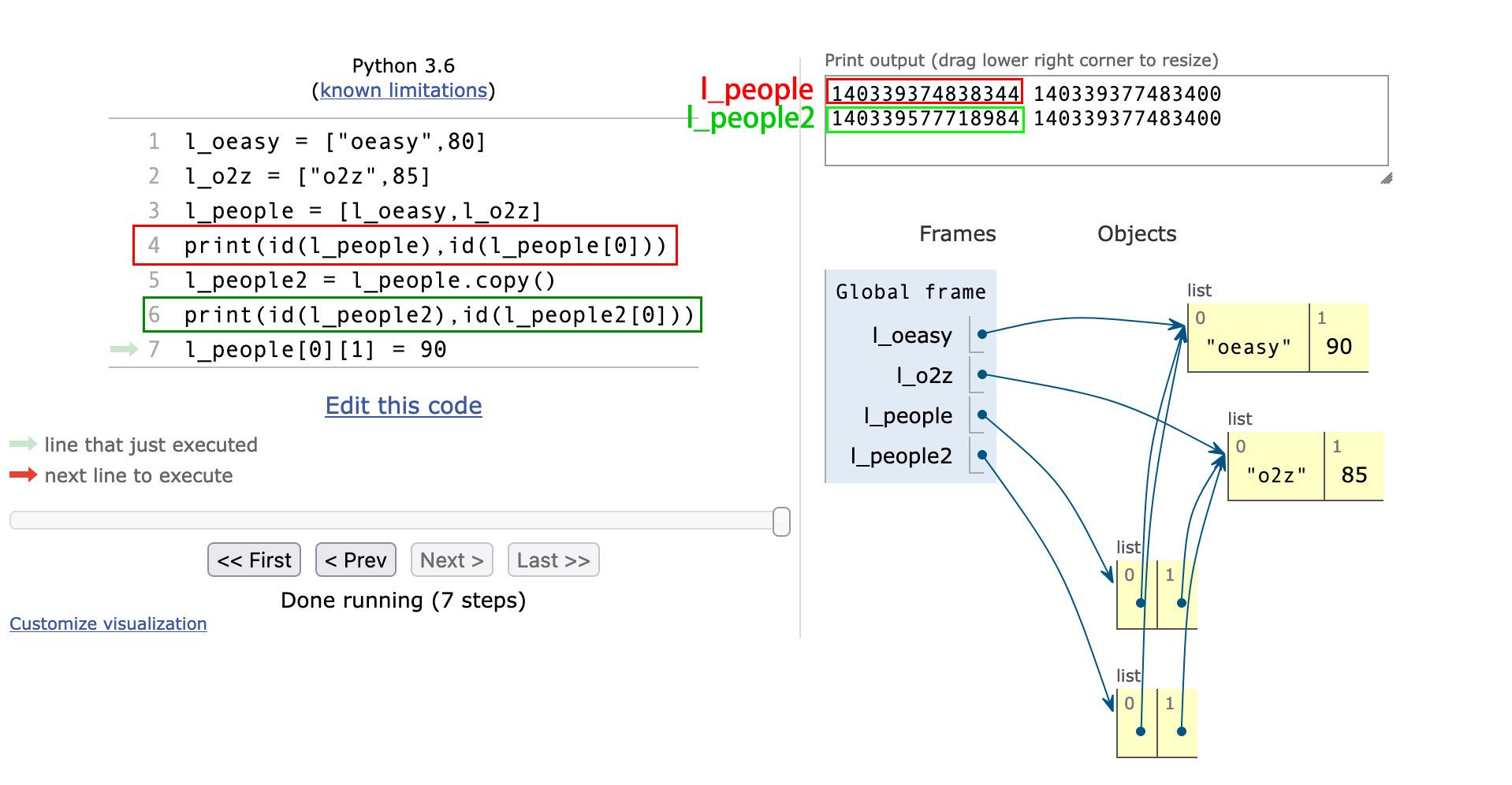Image resolution: width=1512 pixels, height=785 pixels.
Task: Click the green arrow beside line 7
Action: (124, 349)
